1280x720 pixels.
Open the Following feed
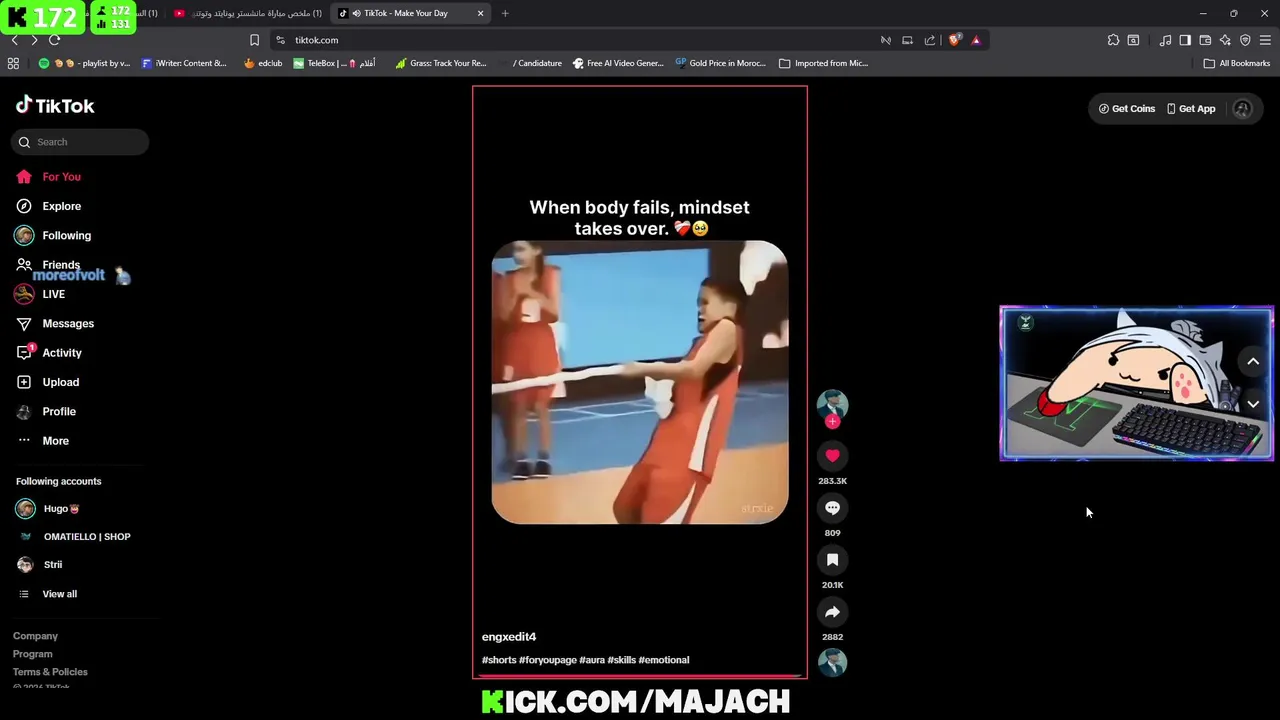[x=53, y=236]
